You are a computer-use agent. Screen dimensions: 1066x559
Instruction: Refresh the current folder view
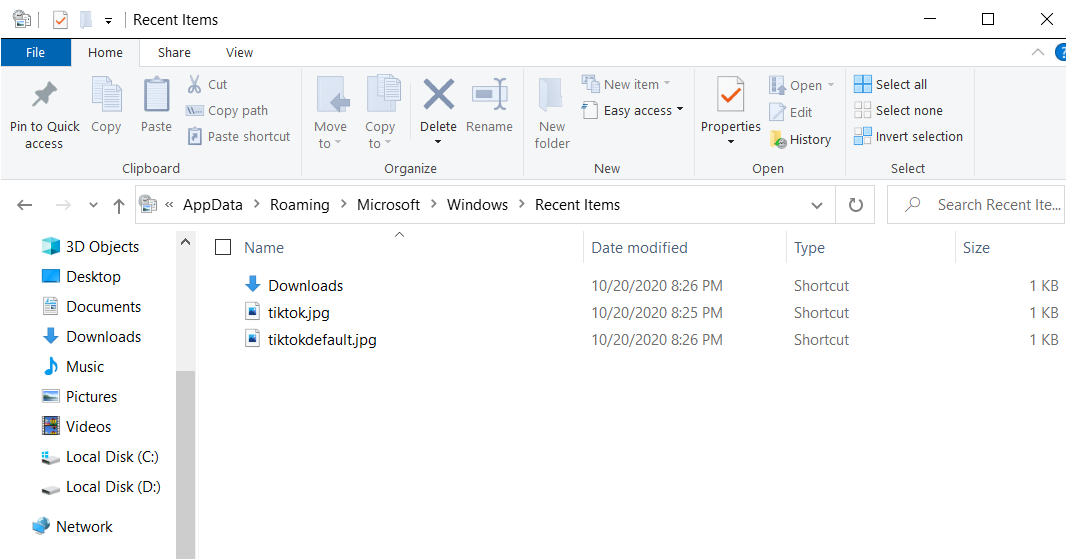coord(855,205)
